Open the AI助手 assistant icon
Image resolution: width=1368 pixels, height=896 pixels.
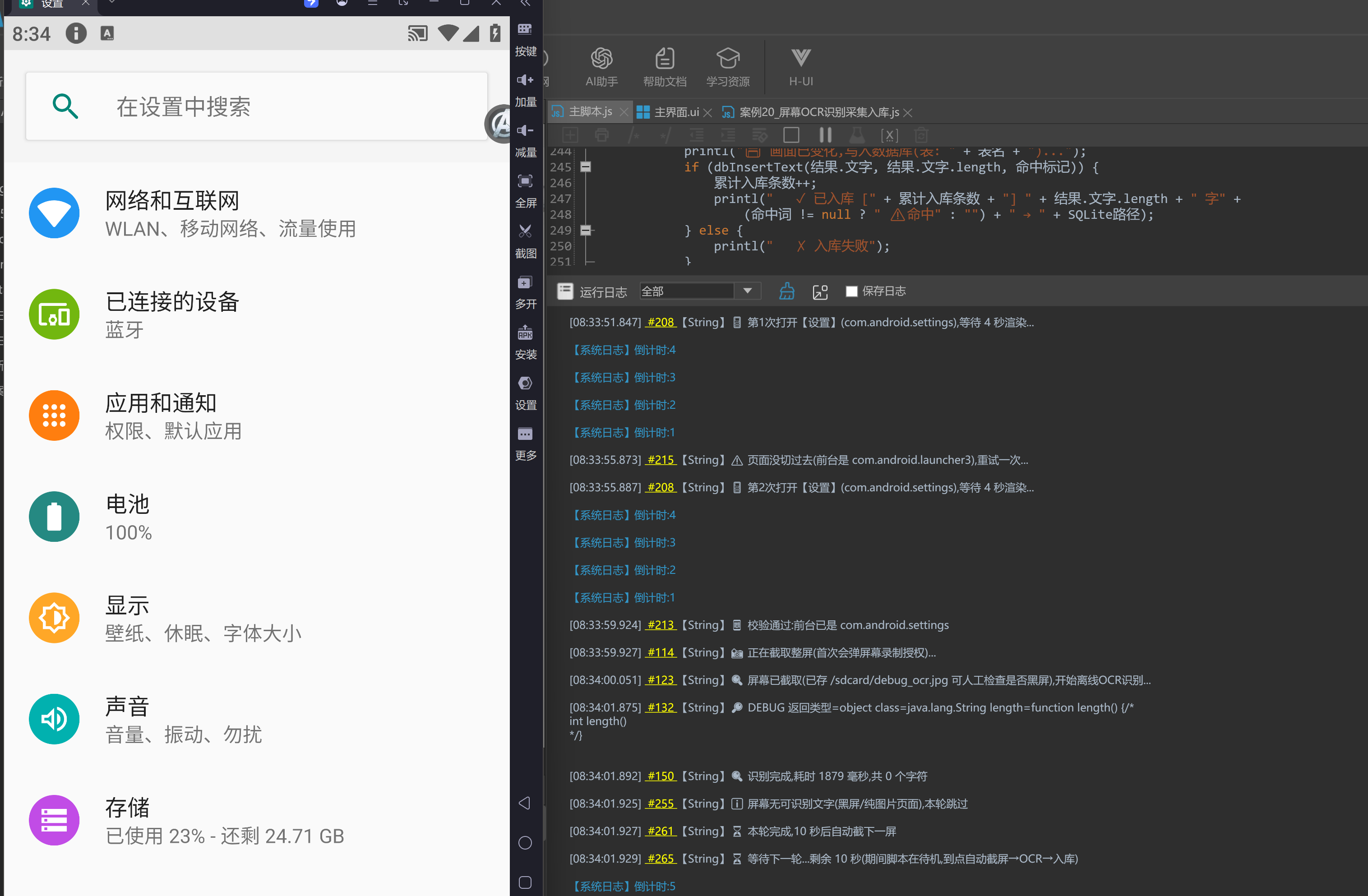[601, 67]
